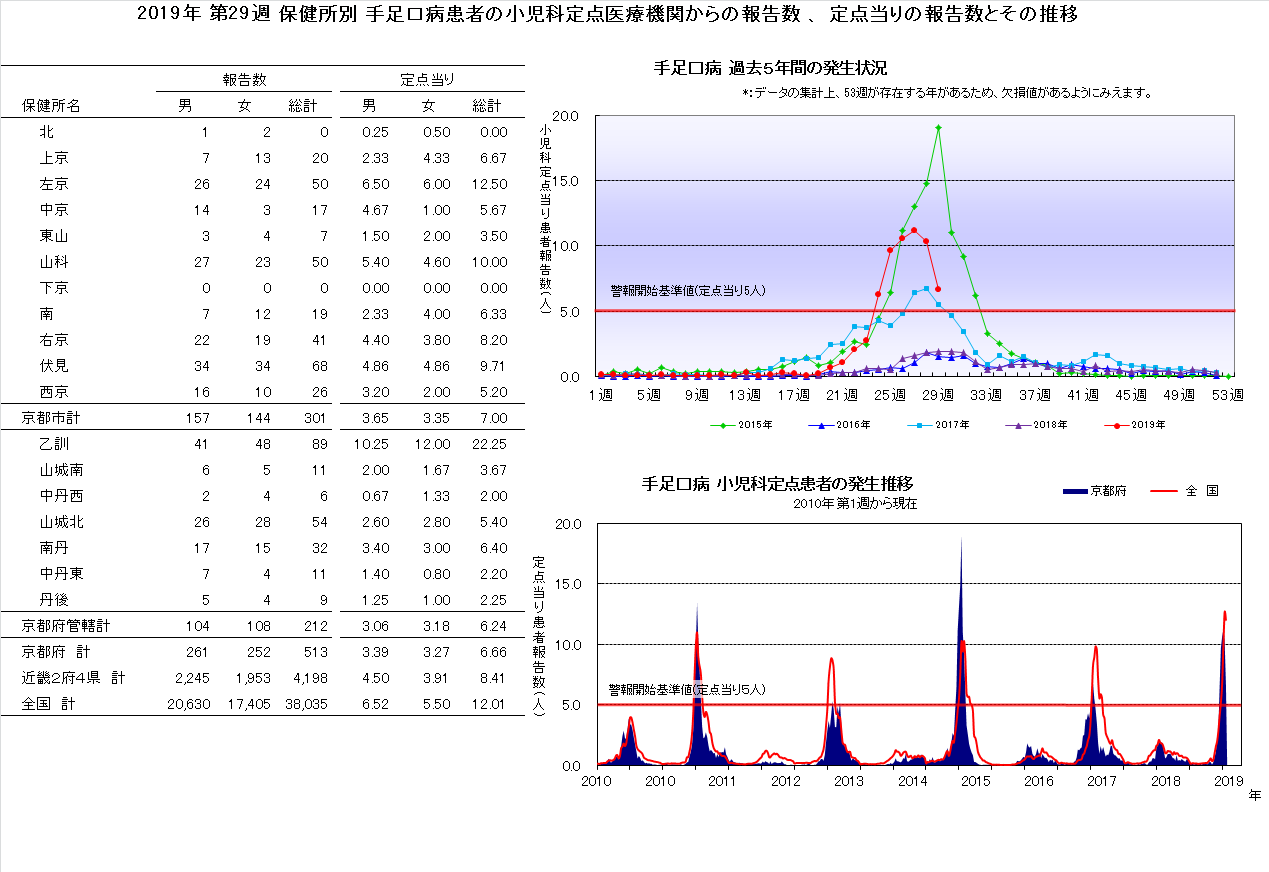Click the value 38,035 in 全国 row
Screen dimensions: 1269x872
pyautogui.click(x=306, y=704)
